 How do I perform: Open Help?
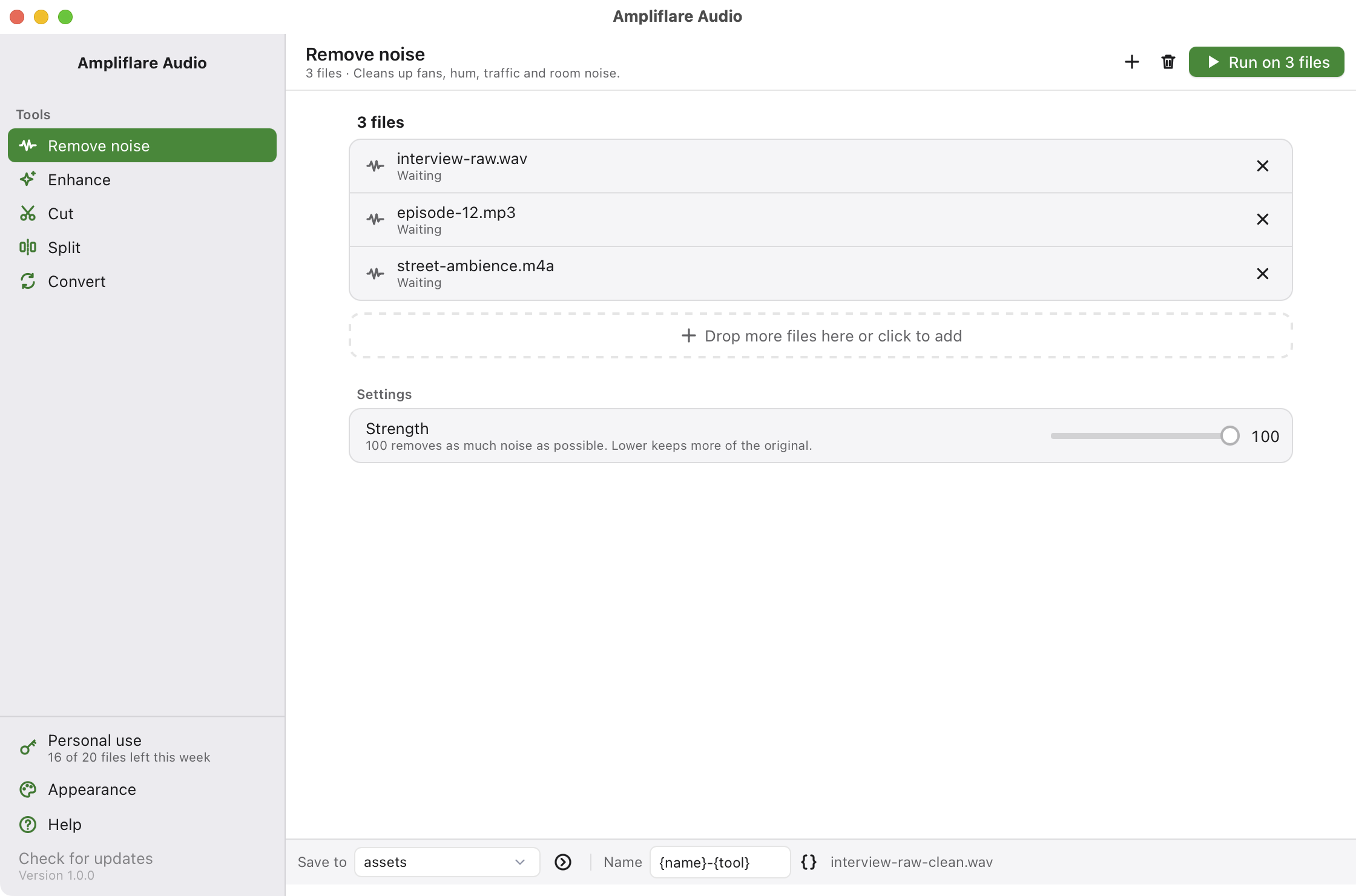click(x=142, y=825)
